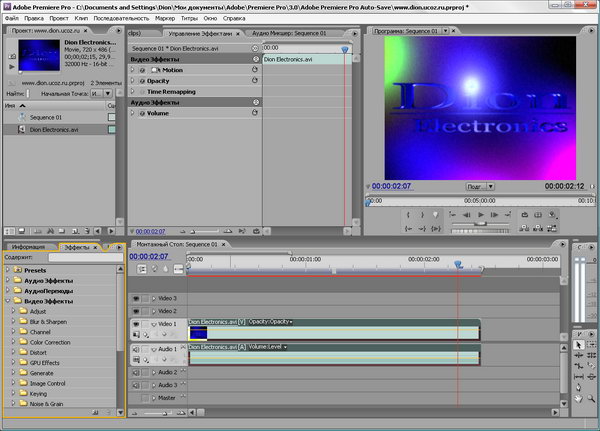Toggle the lock box for Video 1 track
Viewport: 600px width, 431px height.
145,324
